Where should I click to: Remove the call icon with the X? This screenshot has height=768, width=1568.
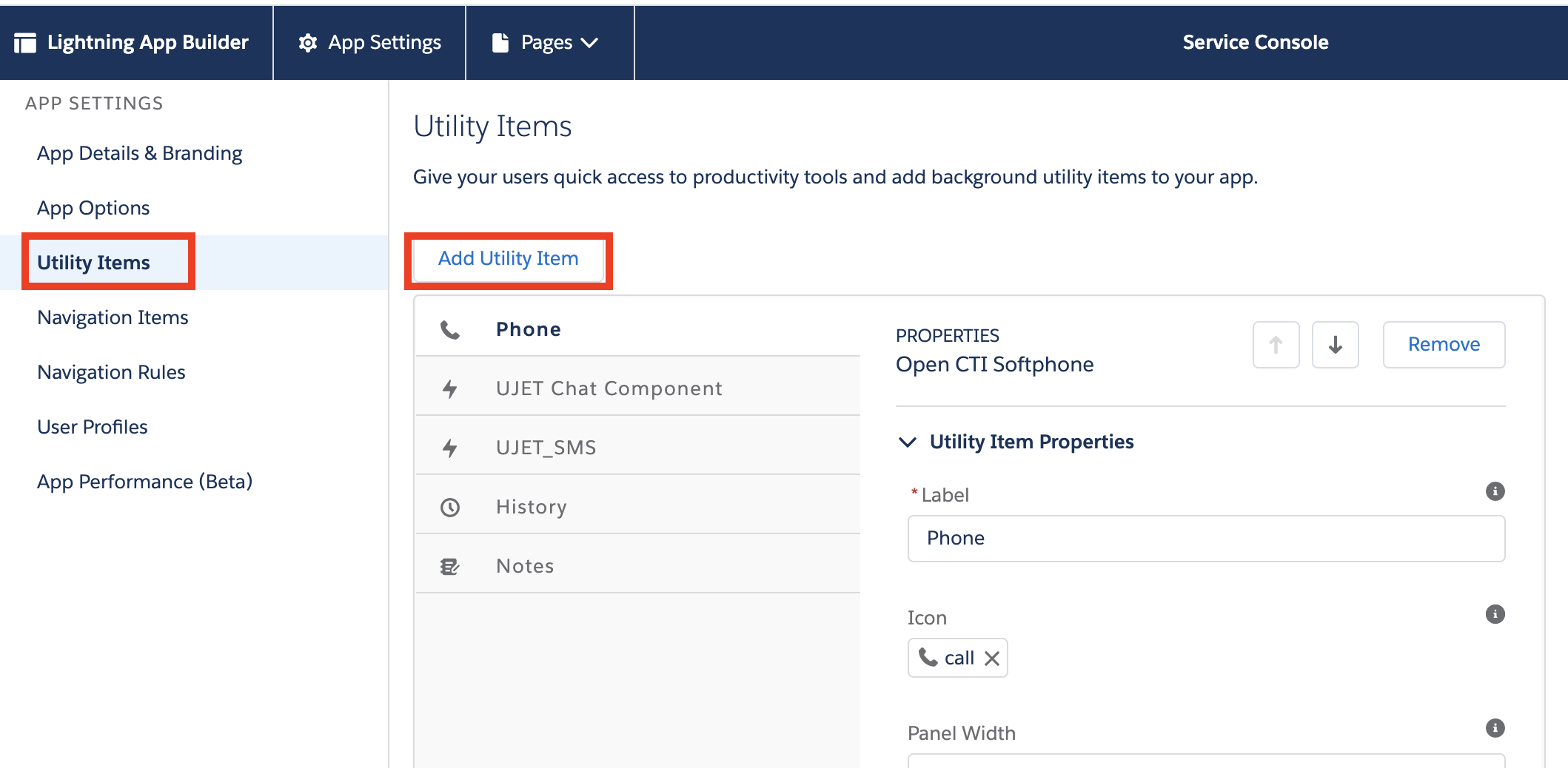pyautogui.click(x=992, y=658)
